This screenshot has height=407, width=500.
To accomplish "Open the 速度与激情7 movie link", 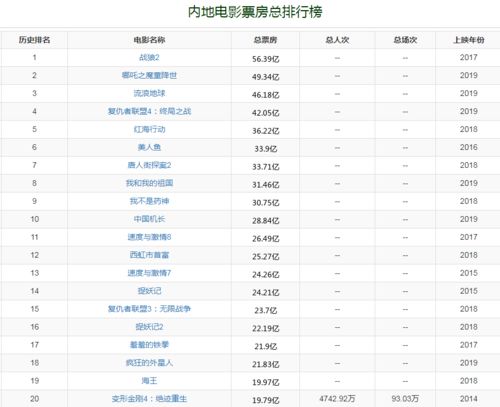I will [149, 273].
